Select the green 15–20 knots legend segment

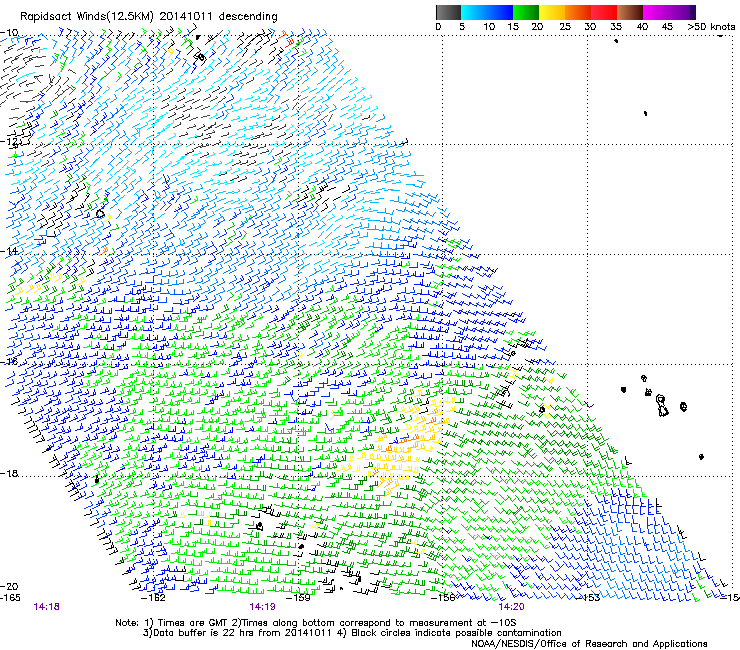[526, 12]
